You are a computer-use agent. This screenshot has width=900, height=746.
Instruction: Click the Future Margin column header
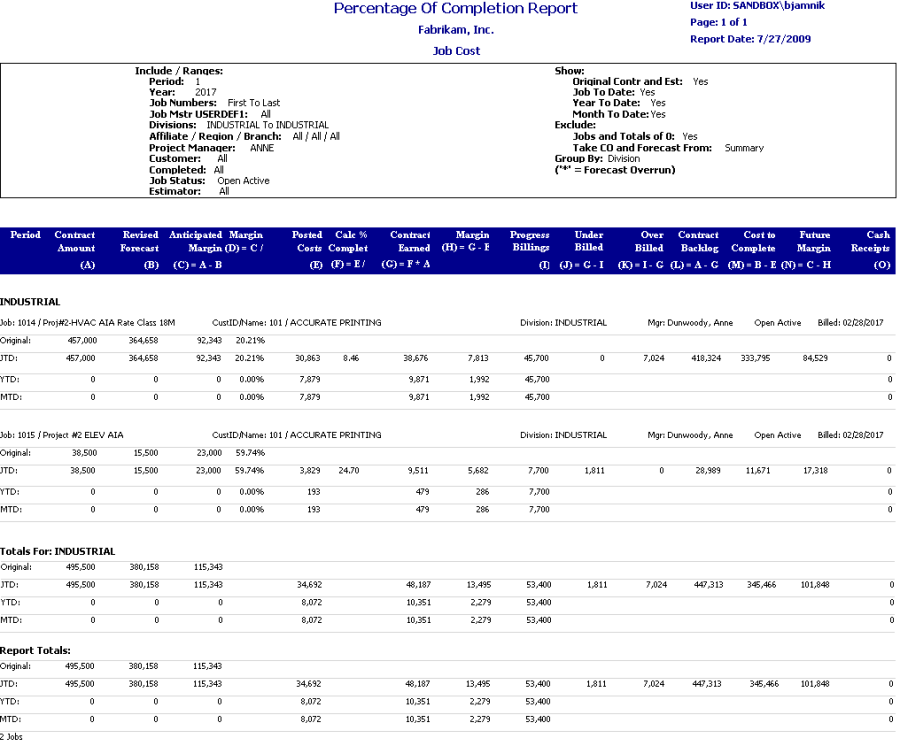point(816,241)
